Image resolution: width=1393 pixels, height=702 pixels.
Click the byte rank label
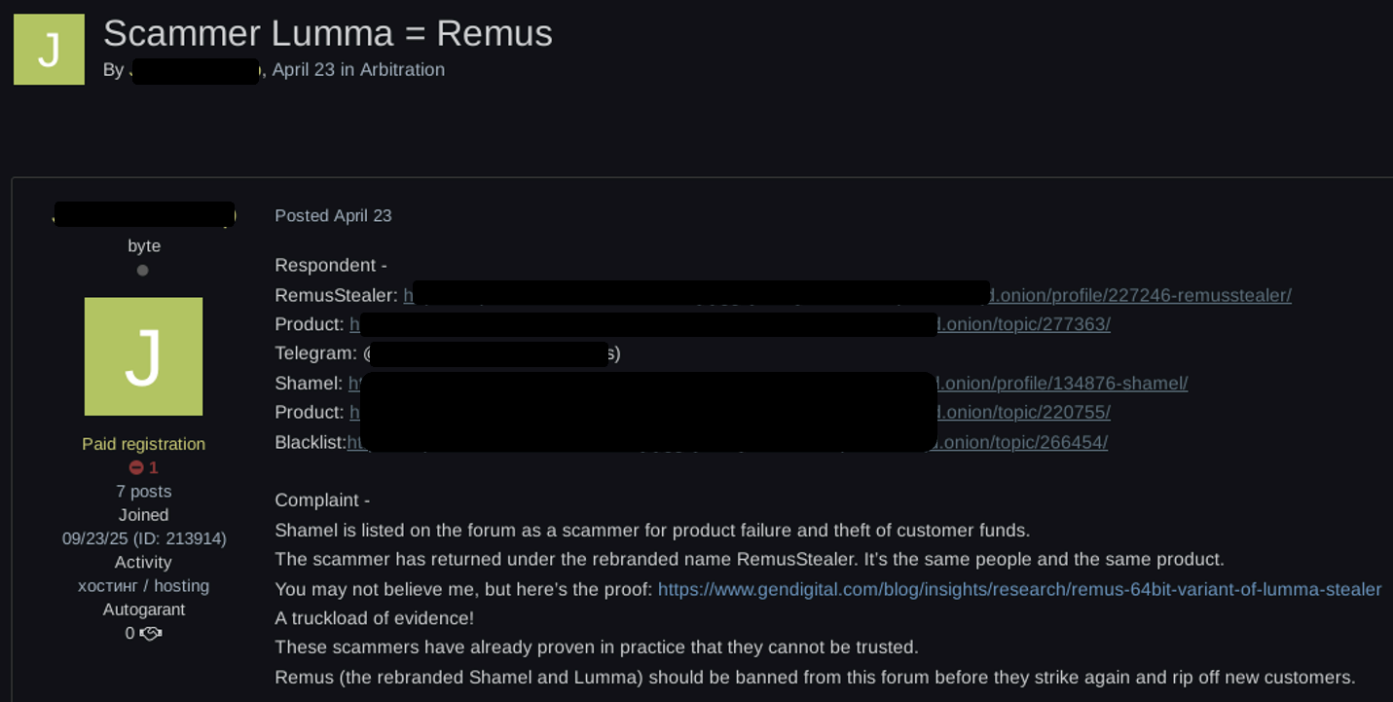[x=144, y=246]
